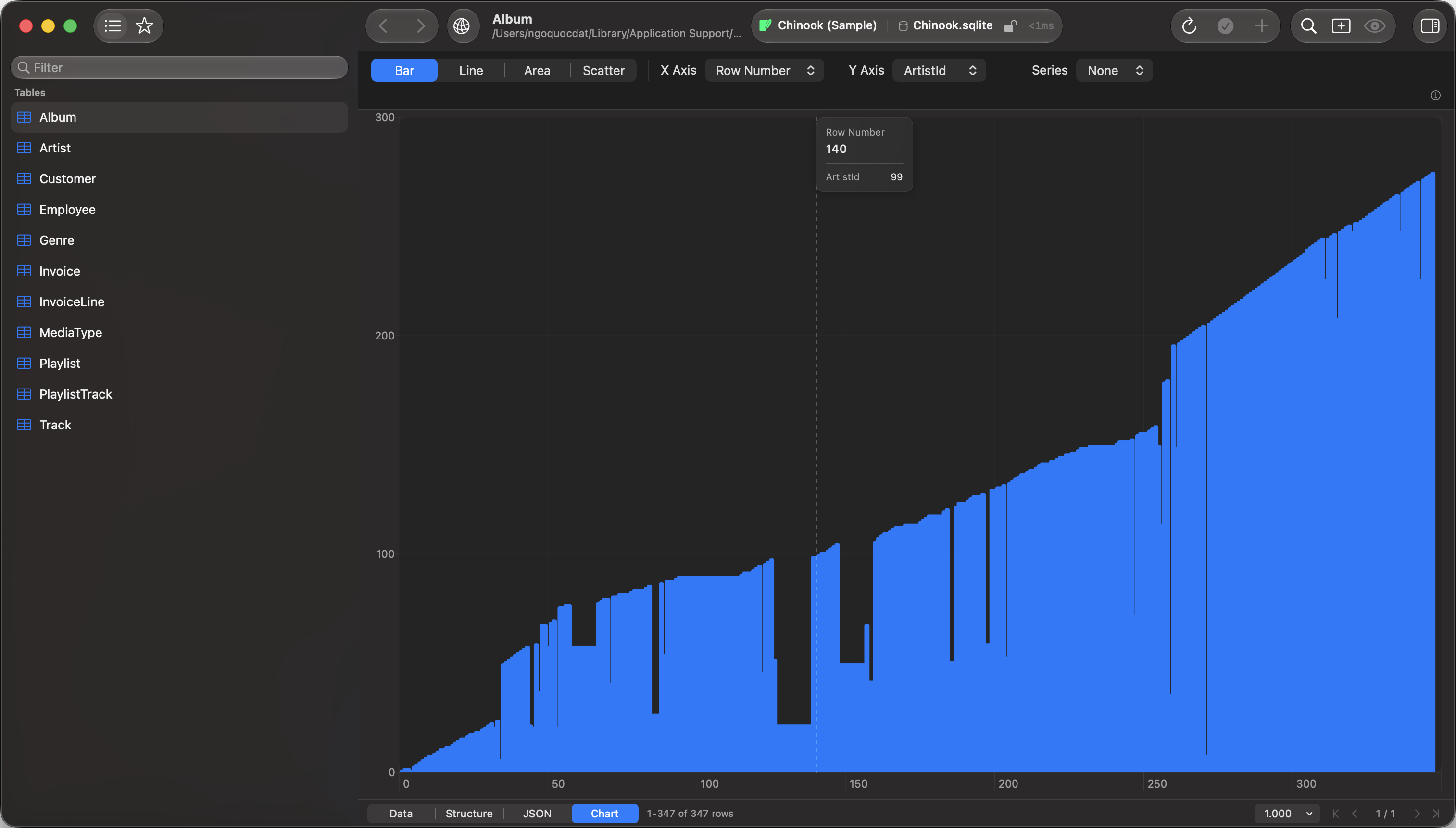The height and width of the screenshot is (828, 1456).
Task: Select the Genre table name
Action: pos(56,240)
